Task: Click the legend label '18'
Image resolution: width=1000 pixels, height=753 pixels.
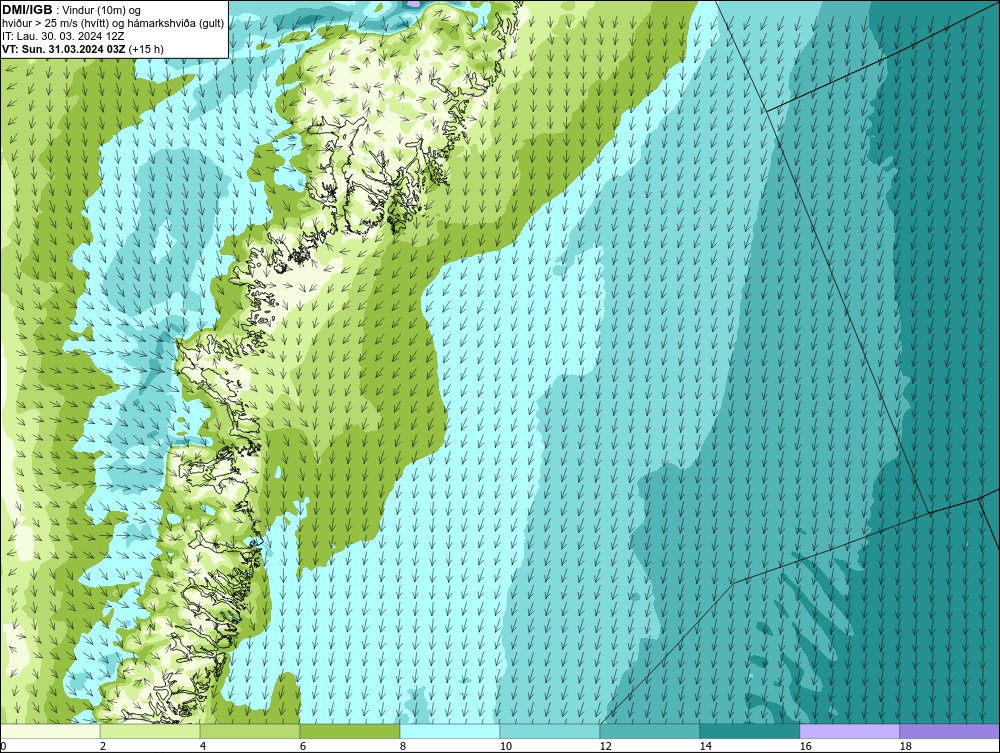Action: coord(905,746)
